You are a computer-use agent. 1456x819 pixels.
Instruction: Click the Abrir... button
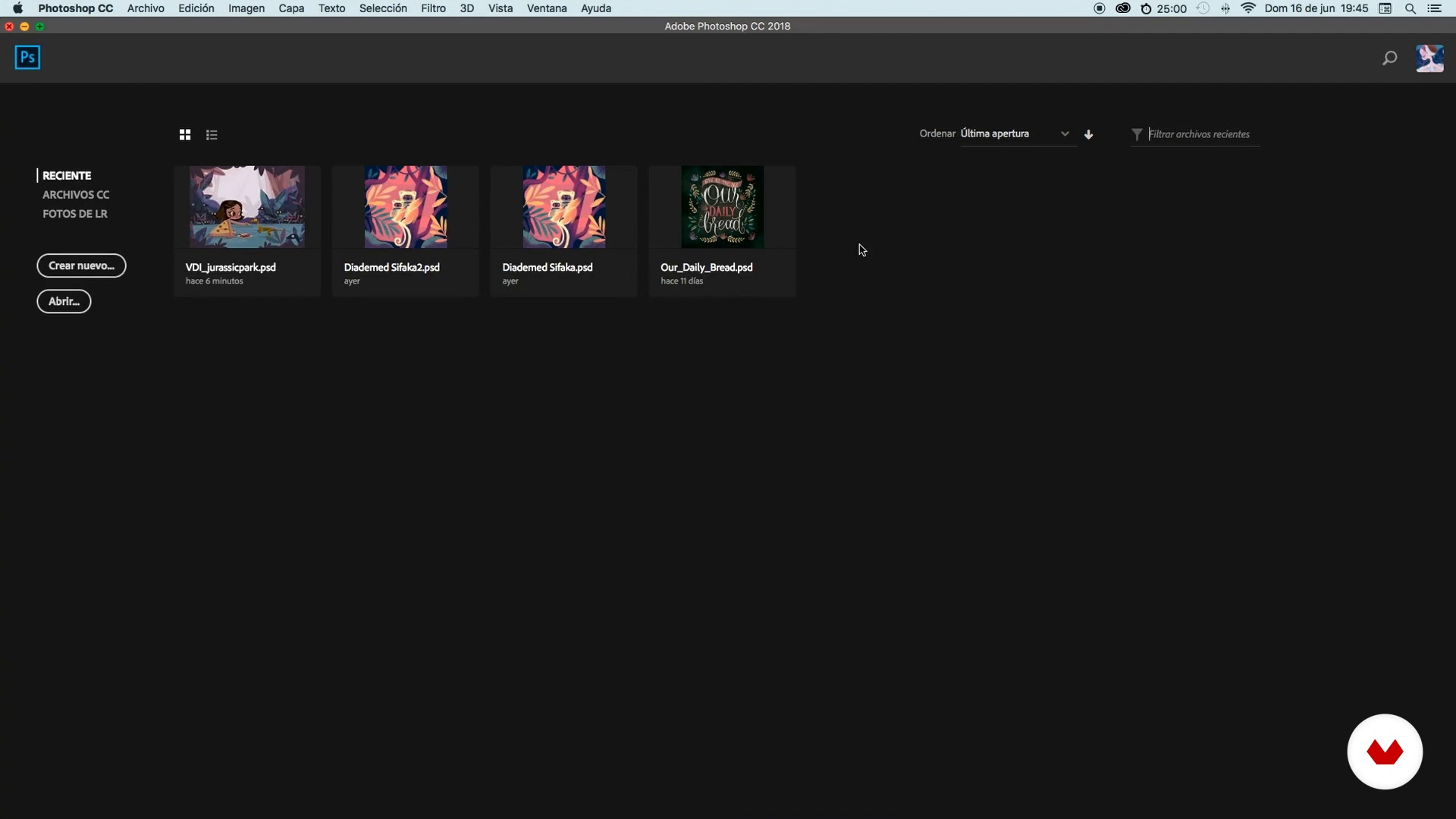64,301
